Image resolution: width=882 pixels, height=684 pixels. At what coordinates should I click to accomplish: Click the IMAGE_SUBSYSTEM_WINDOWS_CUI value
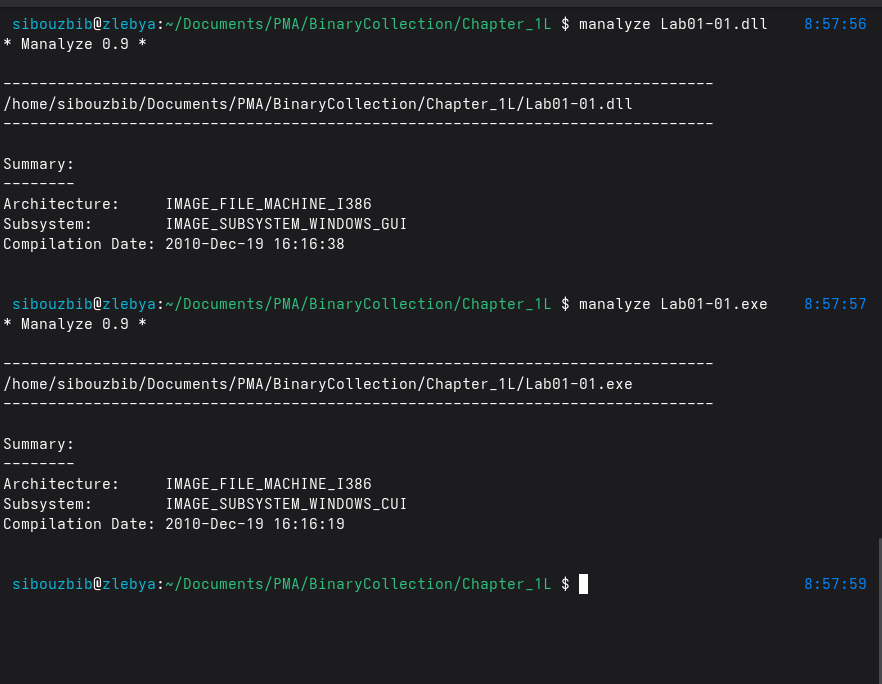[x=286, y=504]
